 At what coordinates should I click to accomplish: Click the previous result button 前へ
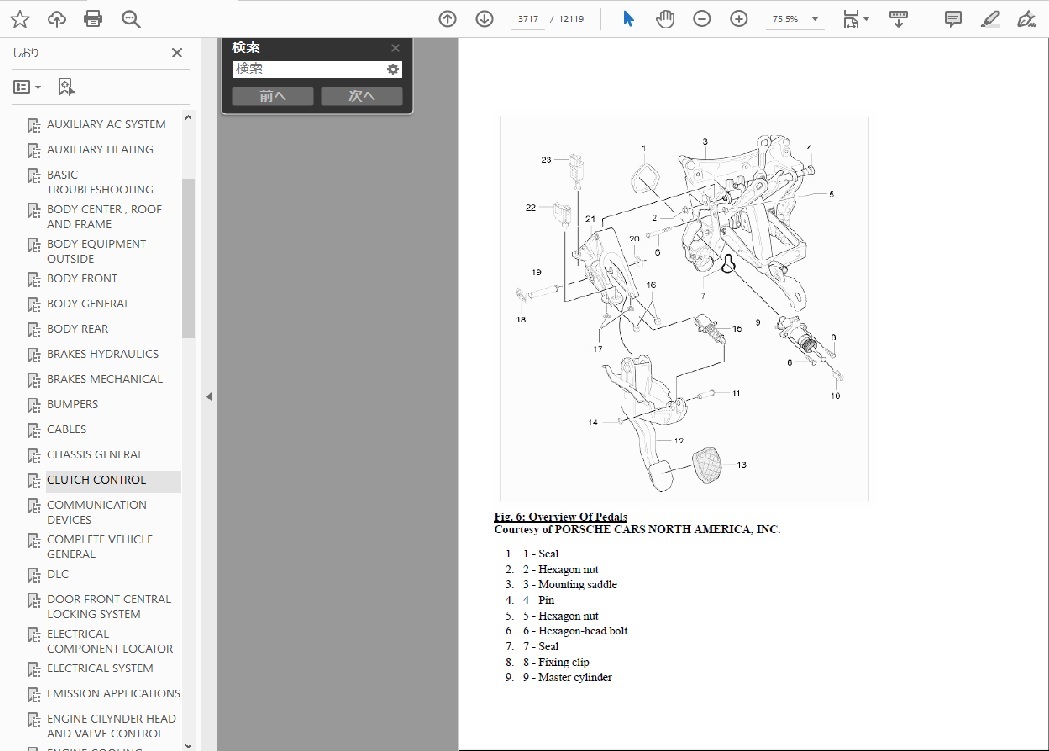click(273, 96)
